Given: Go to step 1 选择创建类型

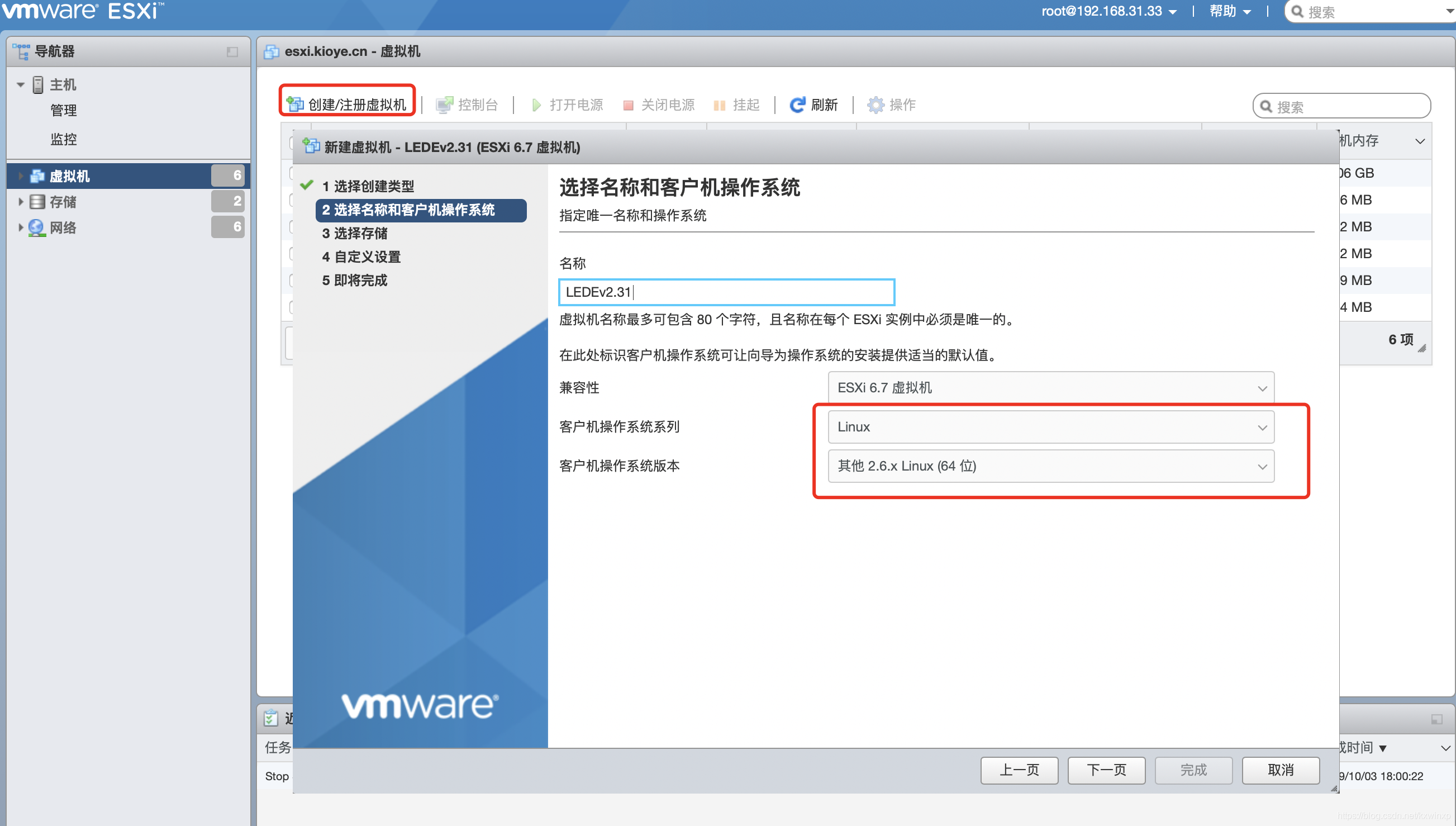Looking at the screenshot, I should (368, 186).
